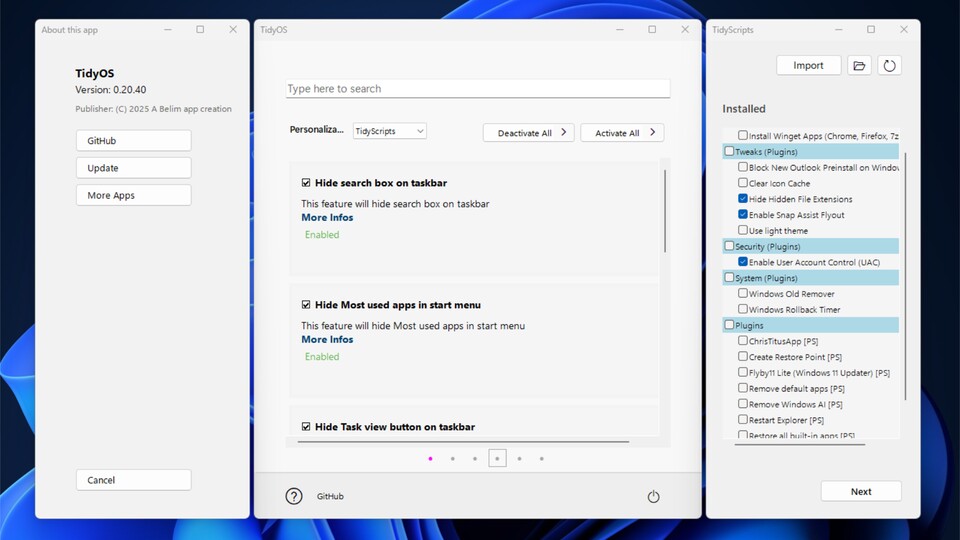The width and height of the screenshot is (960, 540).
Task: Click TidyScripts list horizontal scrollbar
Action: (800, 444)
